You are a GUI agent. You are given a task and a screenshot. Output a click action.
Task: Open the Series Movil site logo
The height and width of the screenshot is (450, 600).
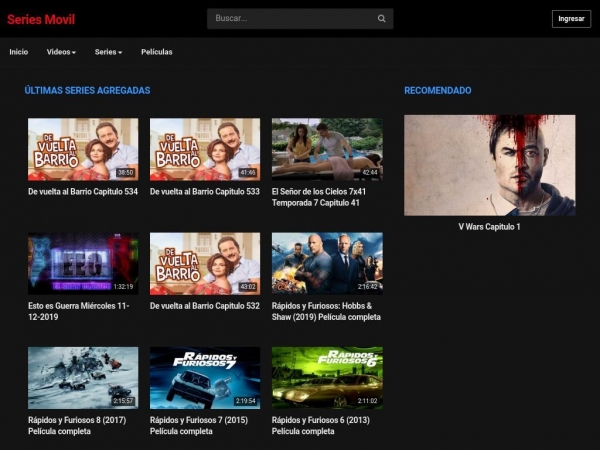(41, 19)
